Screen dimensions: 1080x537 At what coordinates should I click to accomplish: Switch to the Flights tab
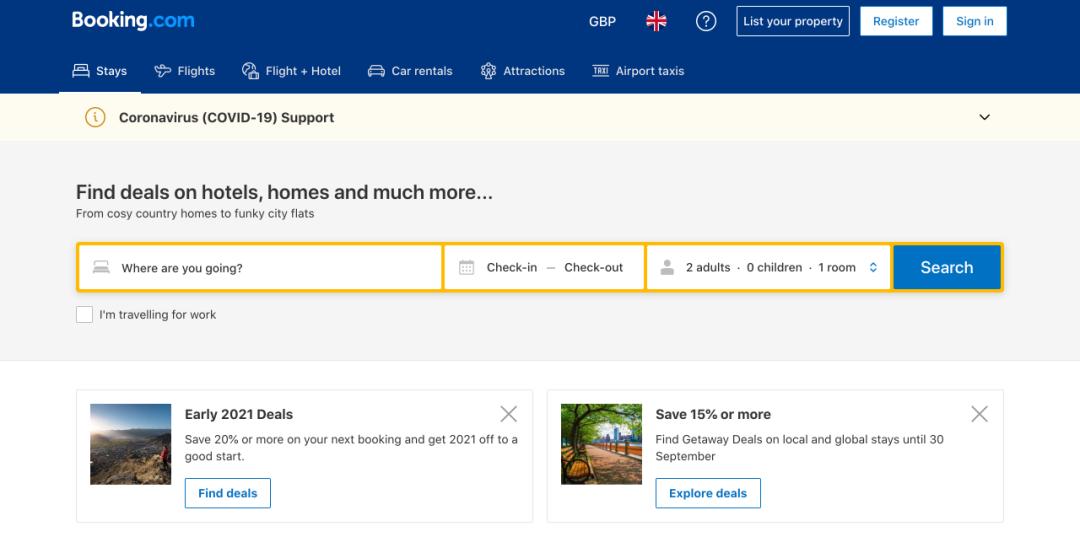185,71
